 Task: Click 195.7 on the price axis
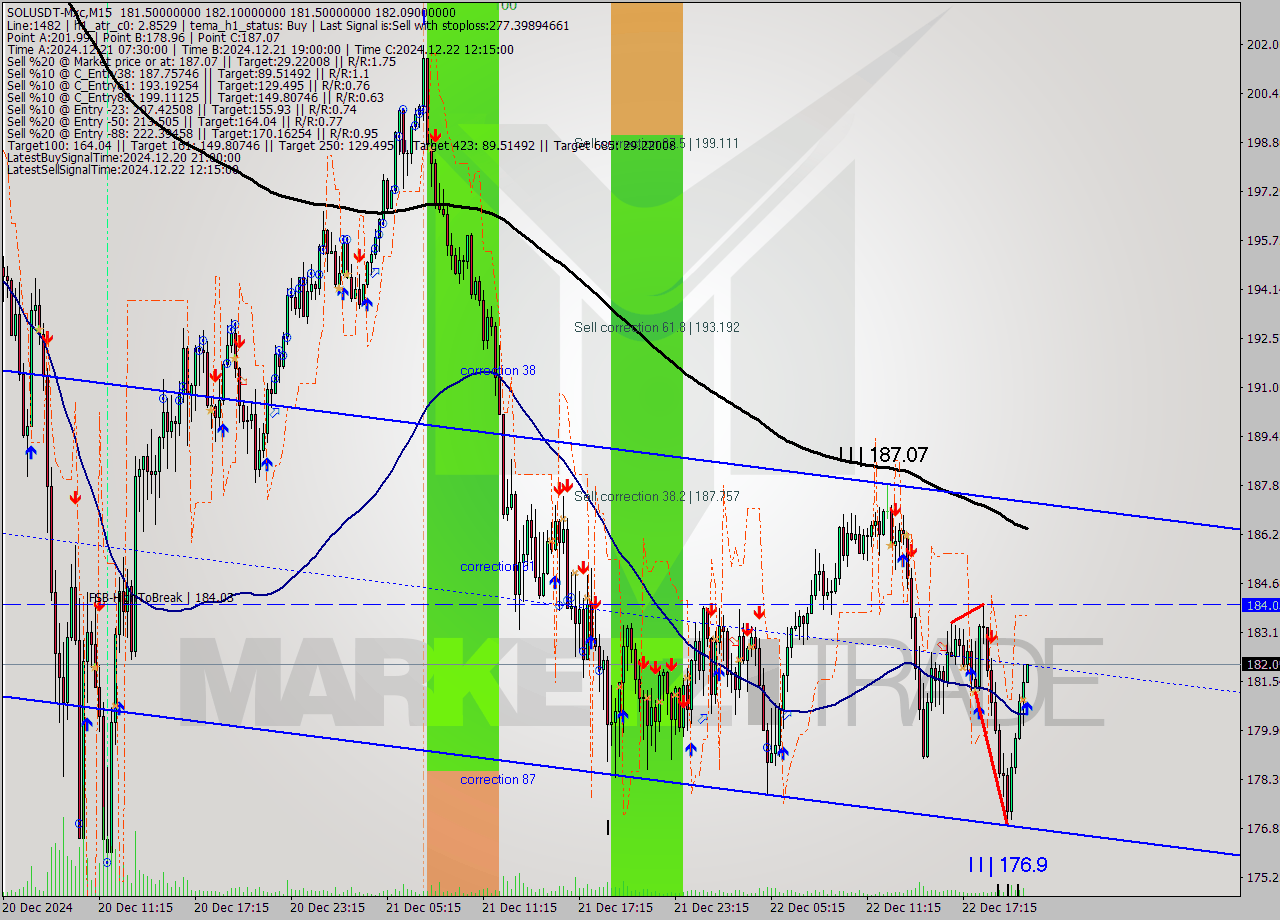tap(1262, 240)
